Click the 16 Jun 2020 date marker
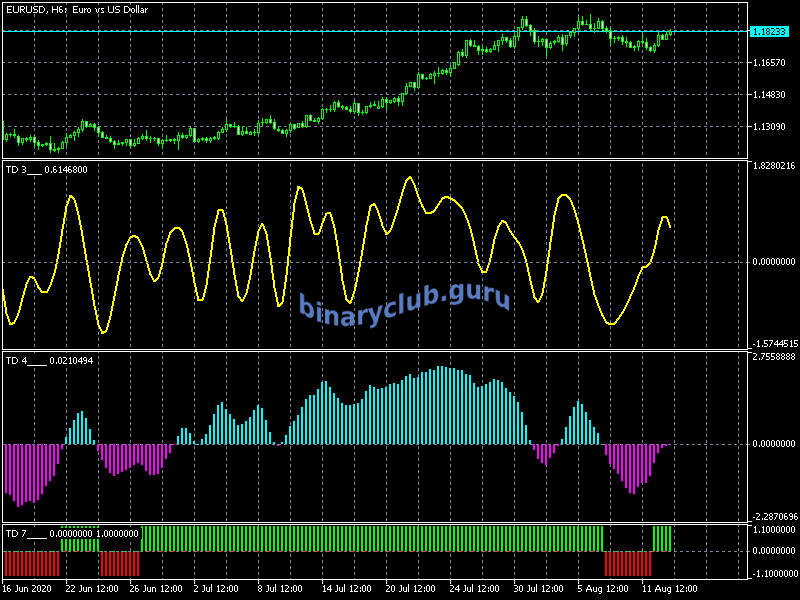The width and height of the screenshot is (800, 600). (x=29, y=587)
